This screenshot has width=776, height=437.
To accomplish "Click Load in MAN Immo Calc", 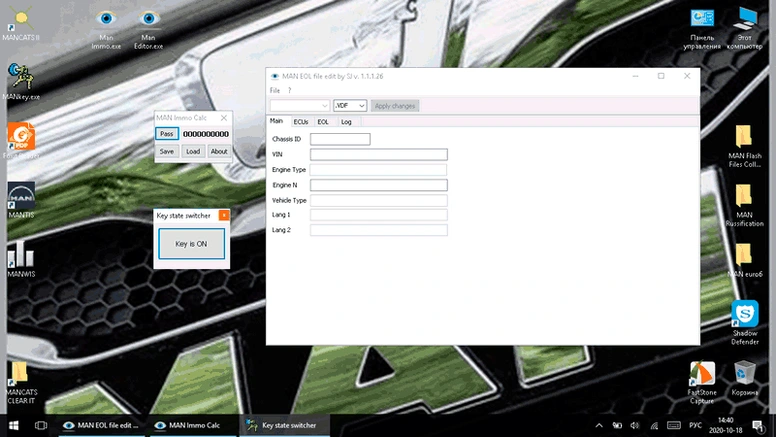I will (x=193, y=151).
